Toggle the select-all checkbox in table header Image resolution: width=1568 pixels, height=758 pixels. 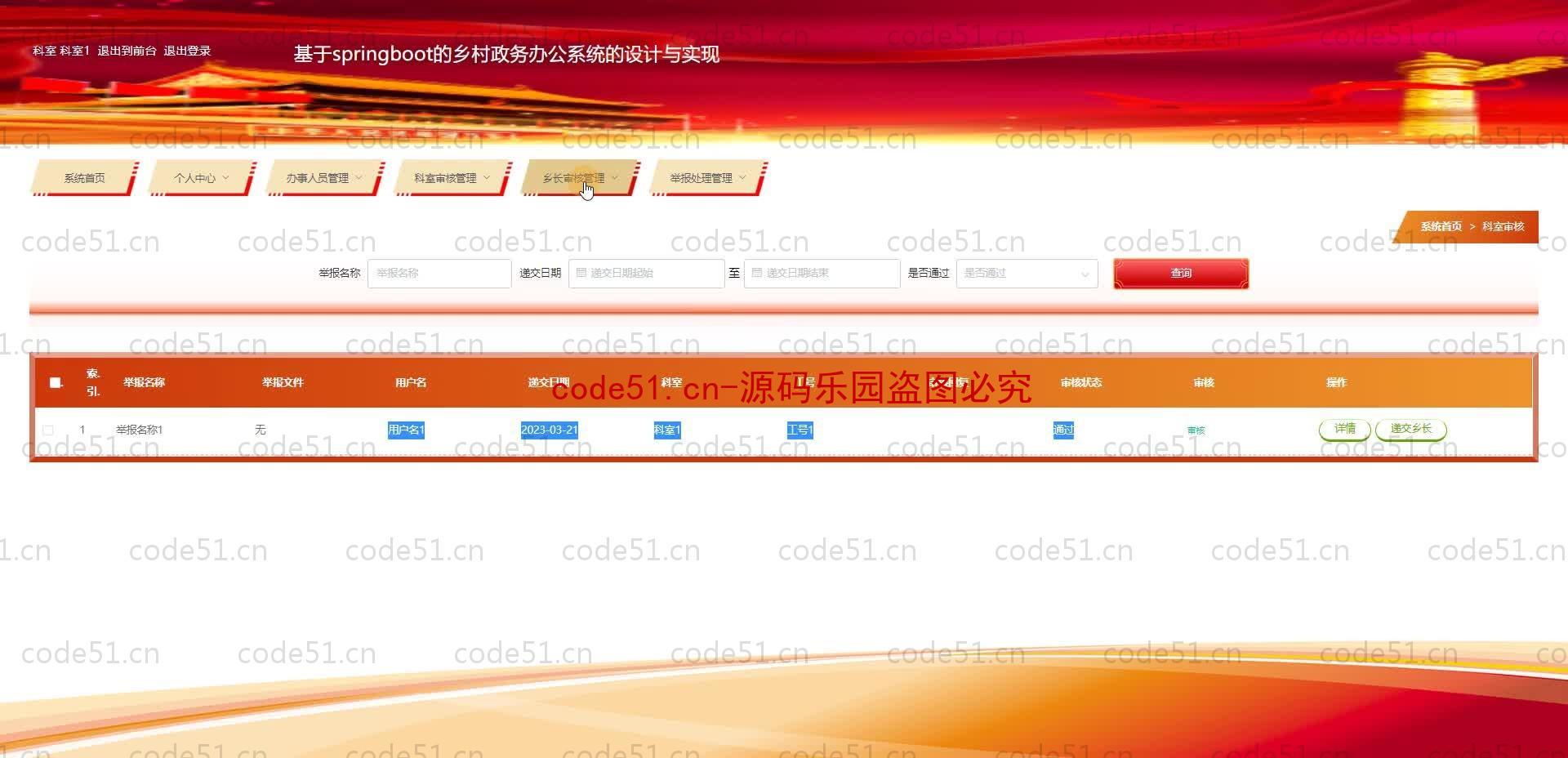56,382
